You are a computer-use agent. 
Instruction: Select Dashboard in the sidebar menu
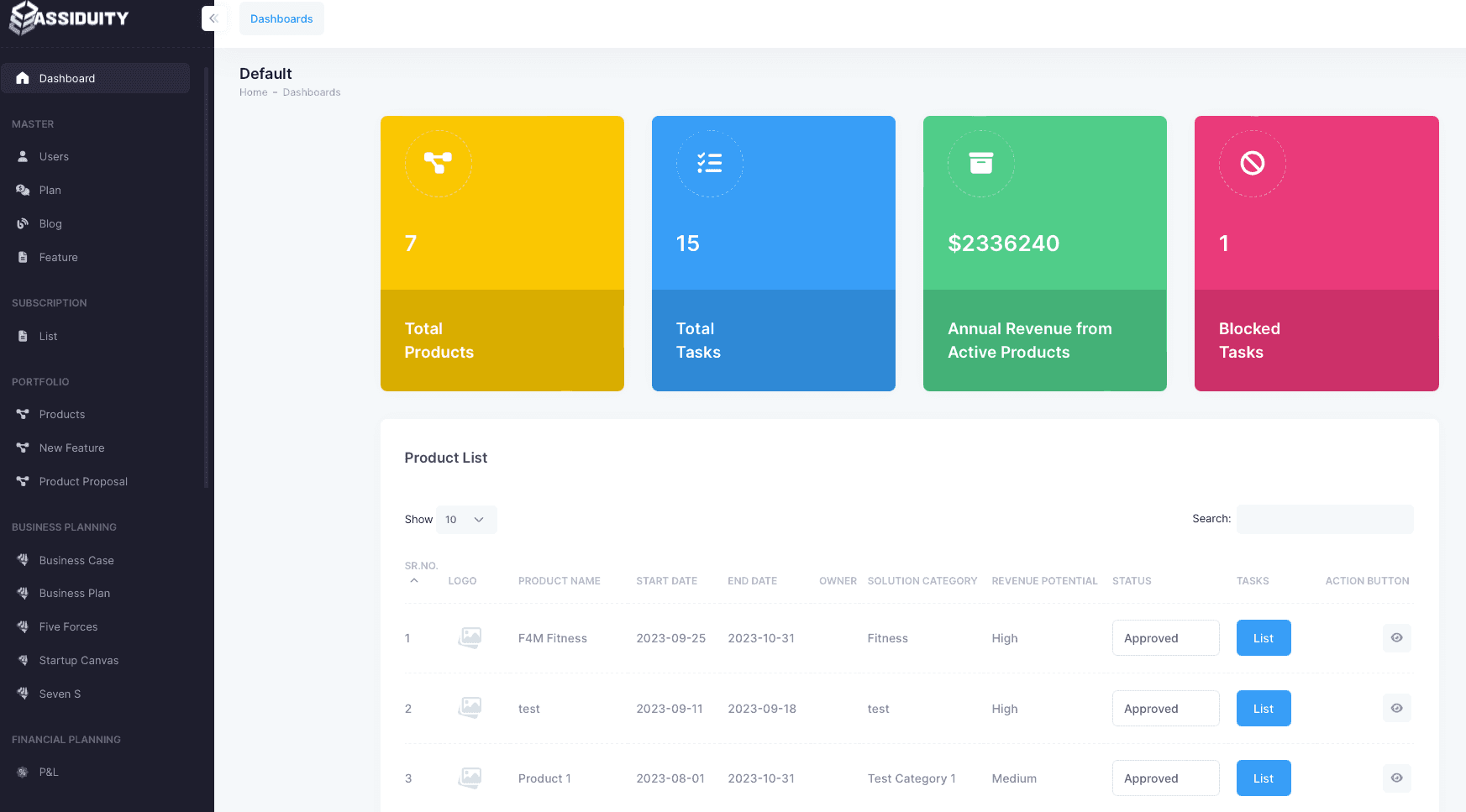67,78
